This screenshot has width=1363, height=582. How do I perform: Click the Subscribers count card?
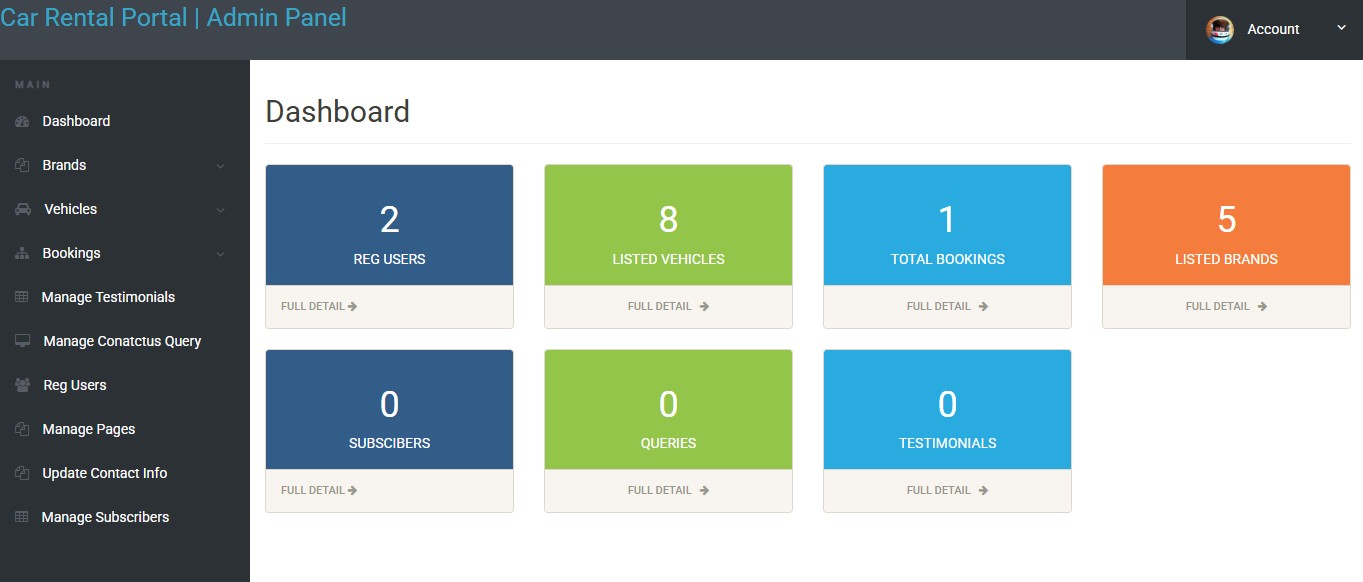pyautogui.click(x=389, y=409)
